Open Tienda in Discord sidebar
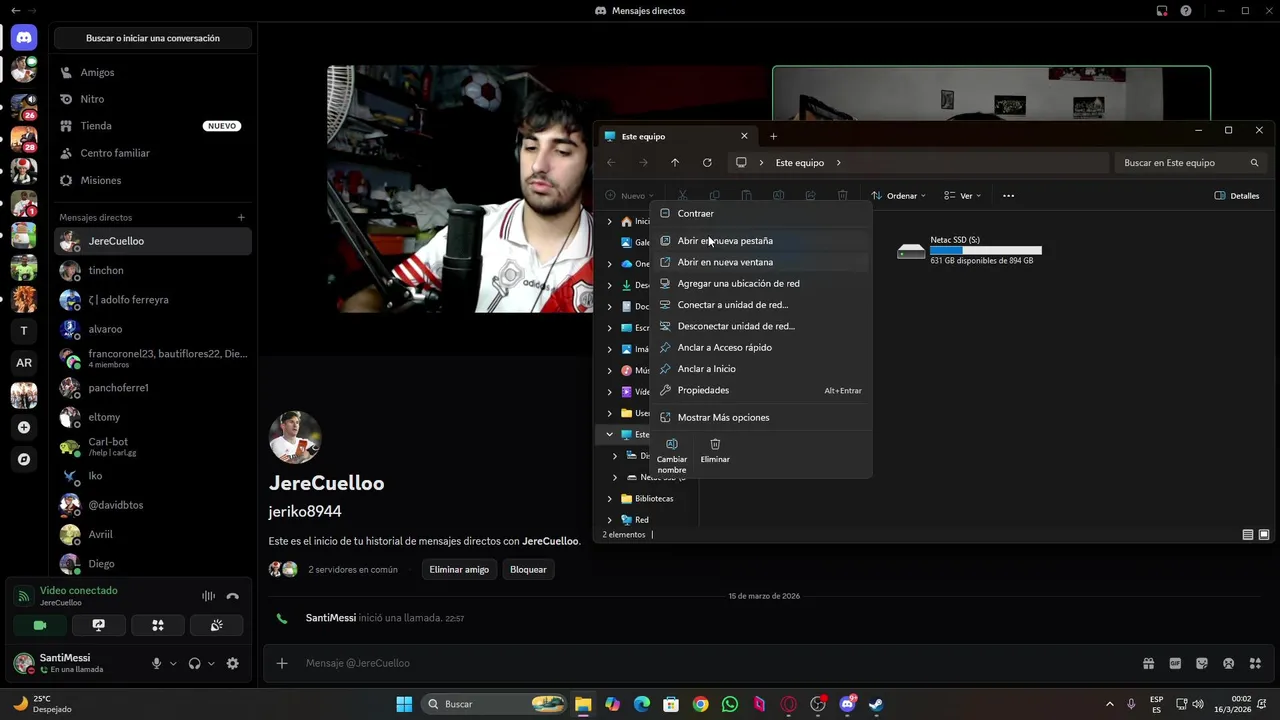Image resolution: width=1280 pixels, height=720 pixels. 153,126
